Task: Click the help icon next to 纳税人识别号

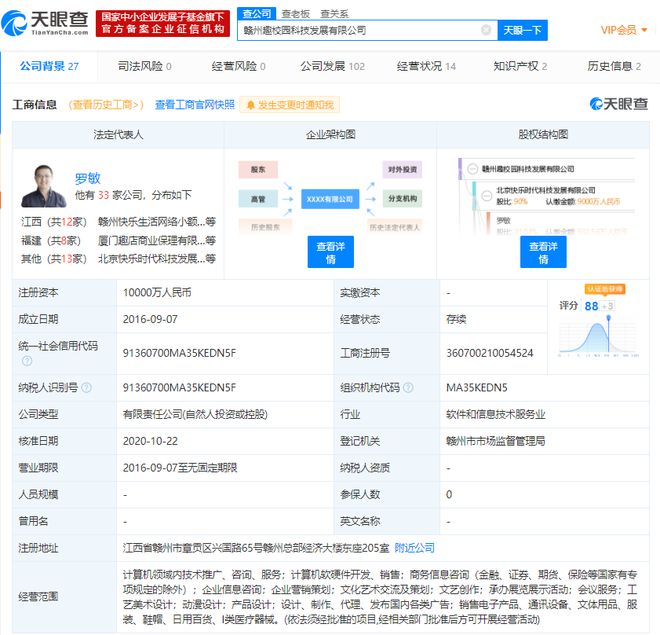Action: (86, 388)
